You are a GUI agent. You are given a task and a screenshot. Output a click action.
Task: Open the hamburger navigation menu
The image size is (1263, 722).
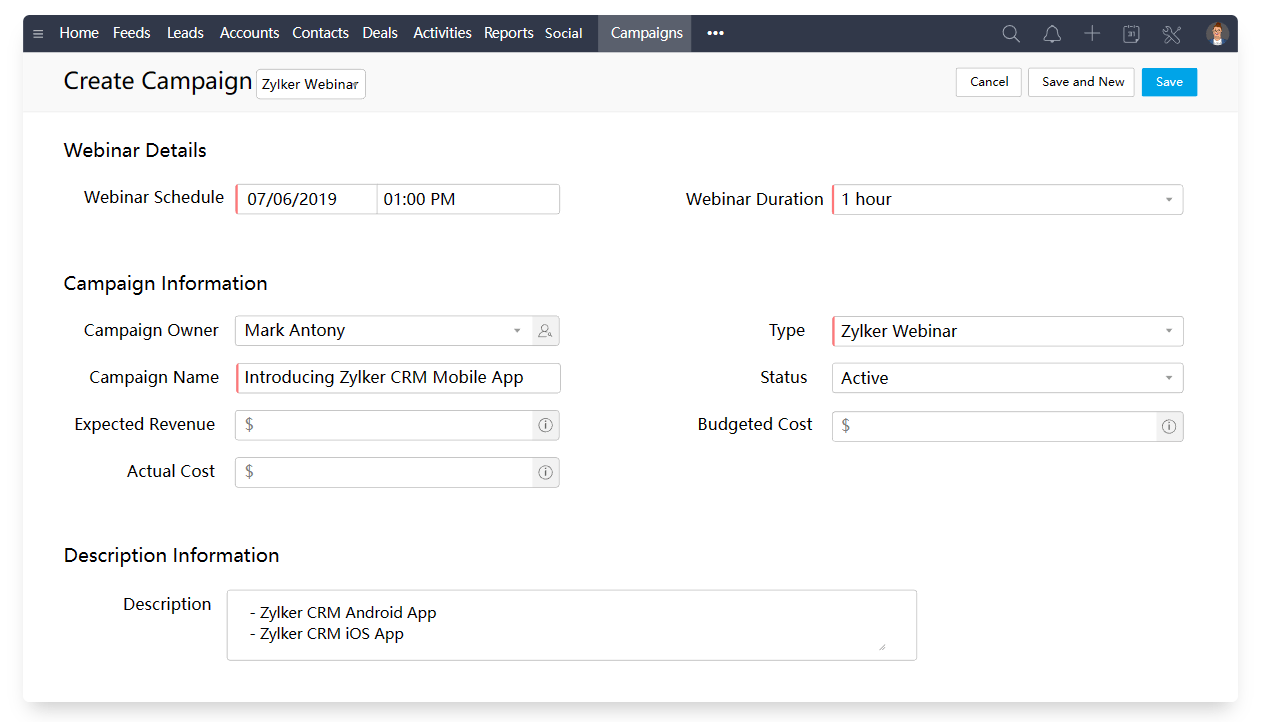[x=38, y=34]
